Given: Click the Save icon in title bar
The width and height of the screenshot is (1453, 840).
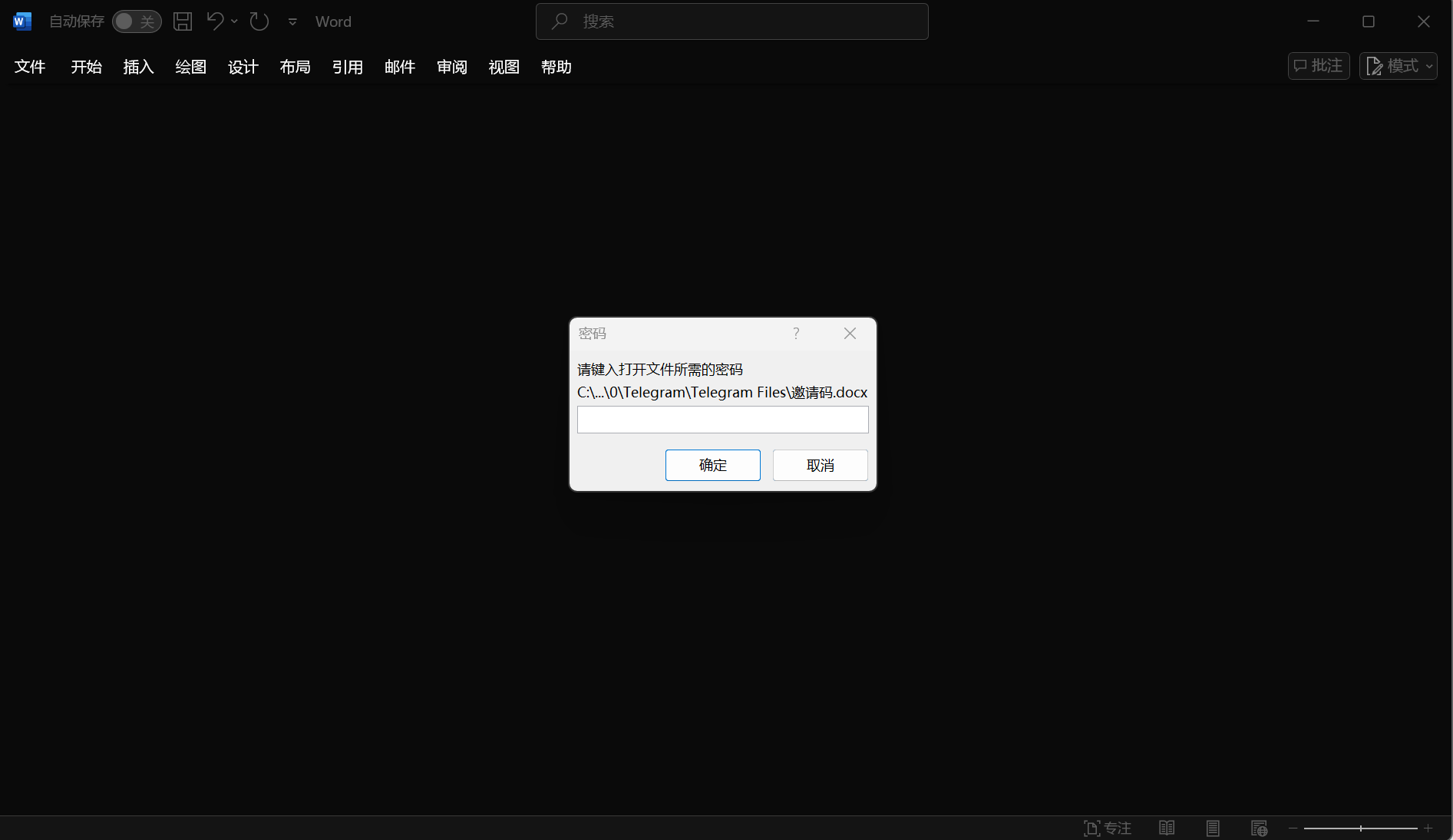Looking at the screenshot, I should coord(183,21).
